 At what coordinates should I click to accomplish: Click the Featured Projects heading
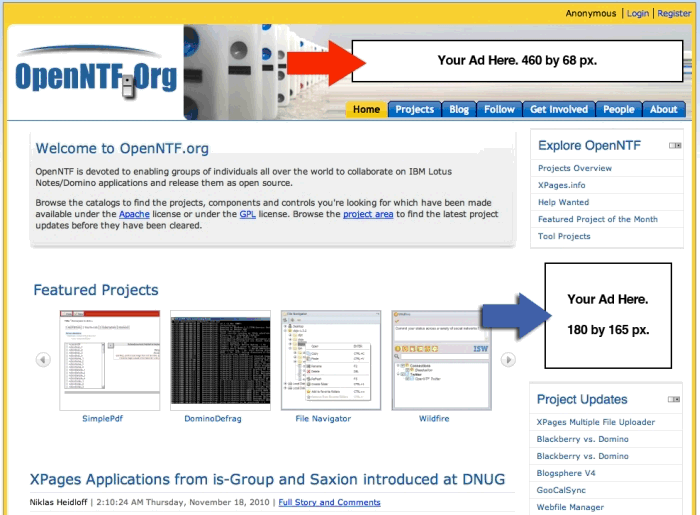pyautogui.click(x=96, y=290)
